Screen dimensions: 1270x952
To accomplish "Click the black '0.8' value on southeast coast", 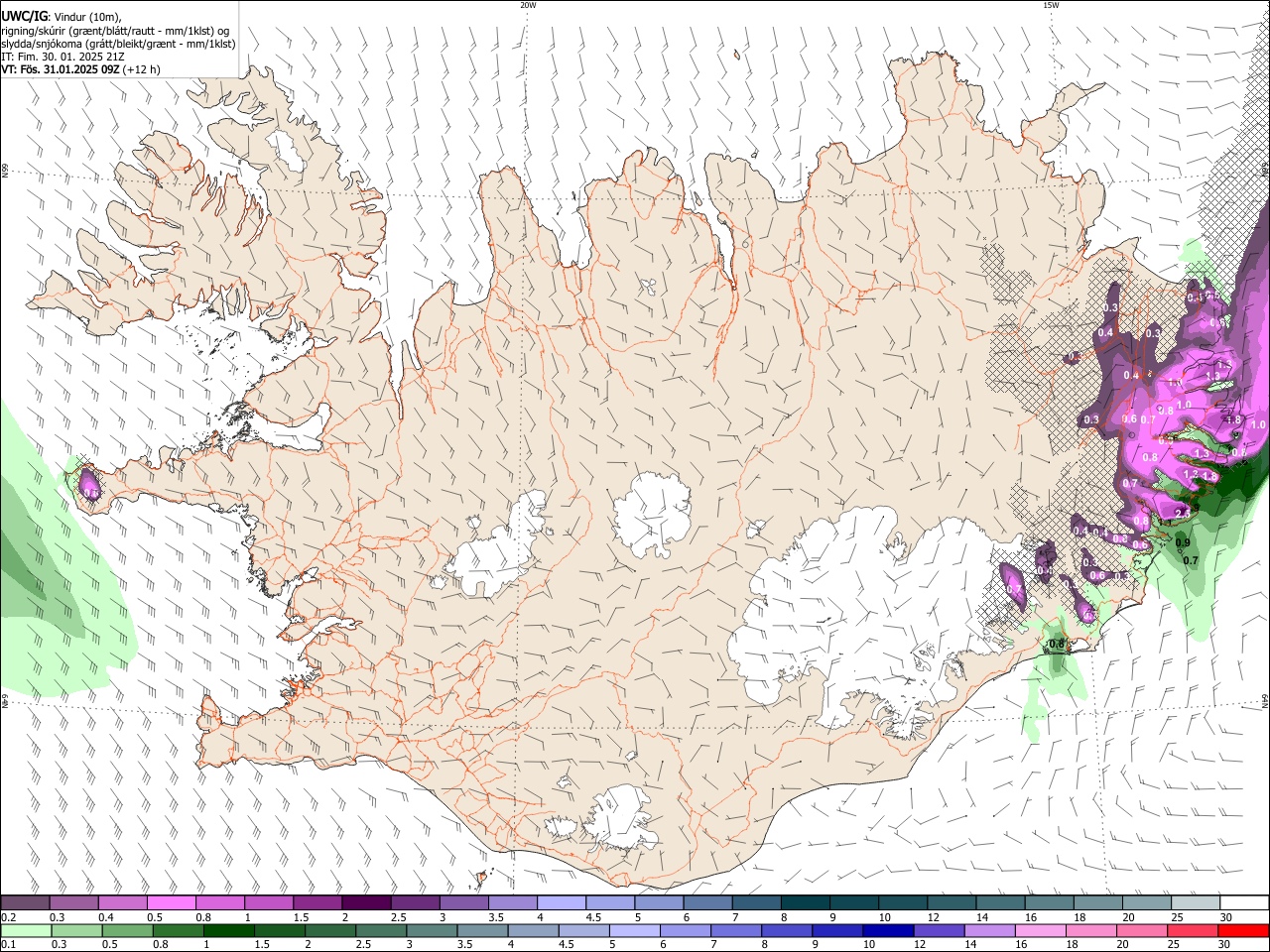I will coord(1056,645).
